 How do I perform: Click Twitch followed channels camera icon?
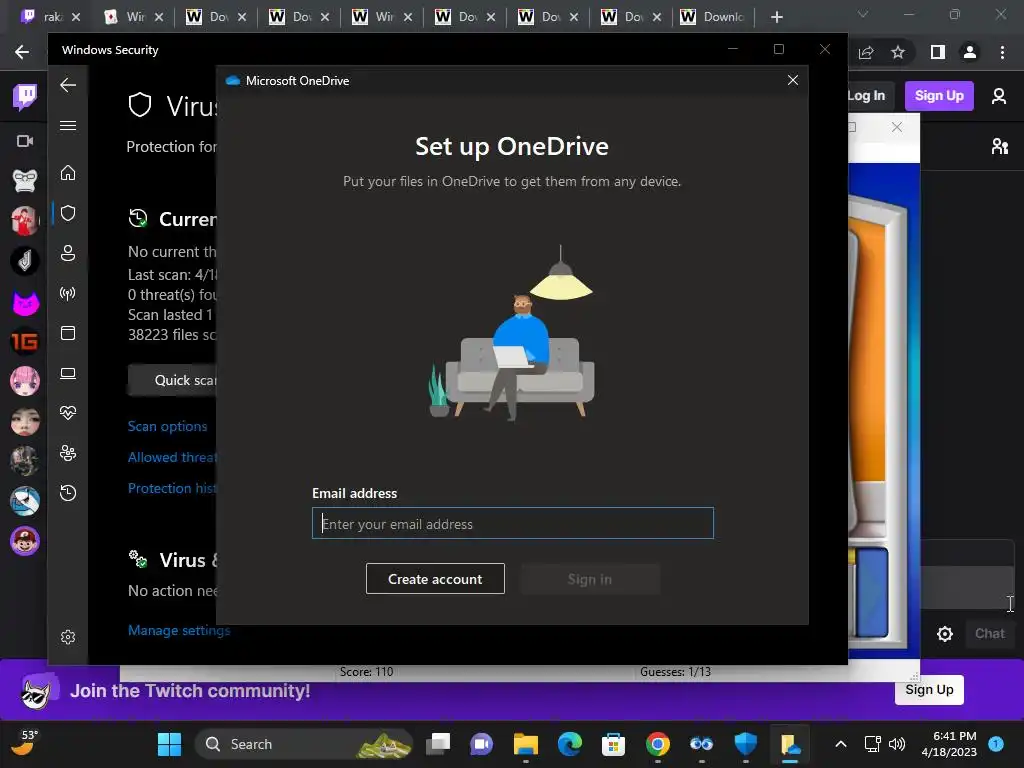pyautogui.click(x=25, y=141)
